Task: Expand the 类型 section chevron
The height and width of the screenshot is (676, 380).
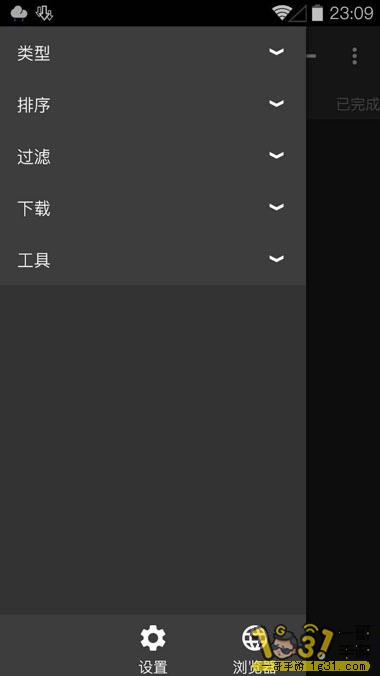Action: pyautogui.click(x=276, y=52)
